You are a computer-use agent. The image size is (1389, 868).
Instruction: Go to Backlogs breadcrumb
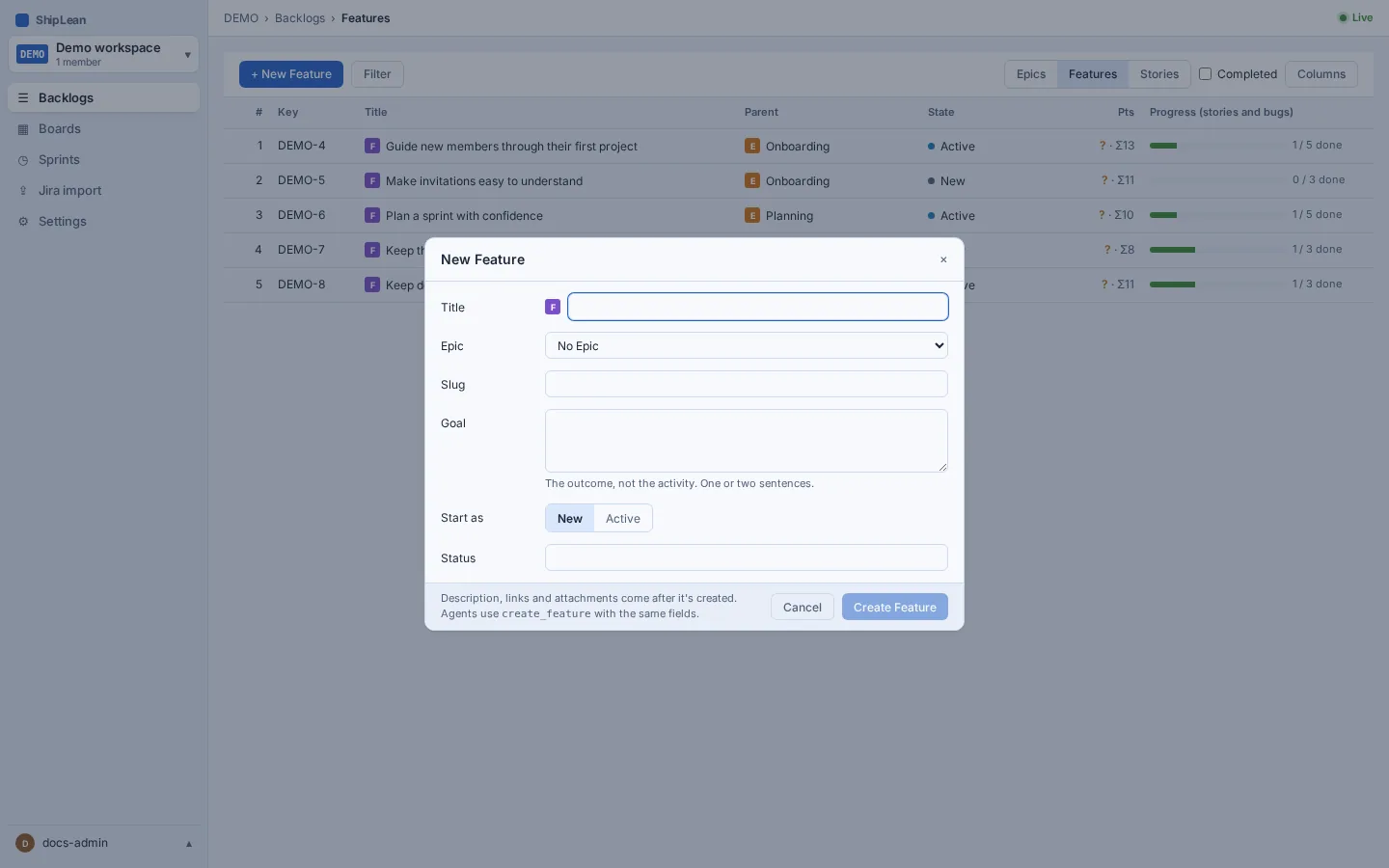click(x=300, y=18)
